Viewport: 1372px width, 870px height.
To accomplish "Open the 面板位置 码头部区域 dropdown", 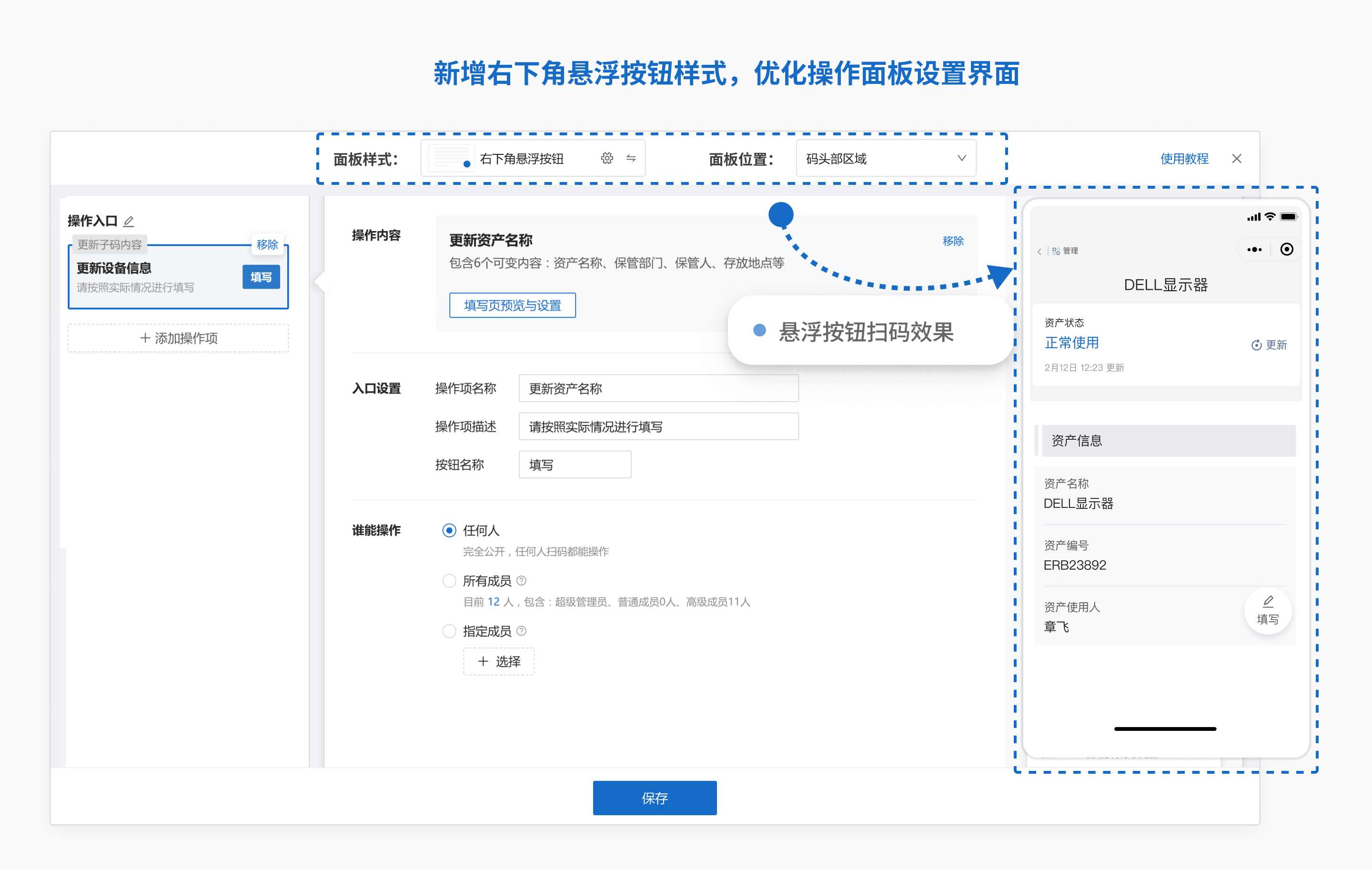I will [x=886, y=158].
